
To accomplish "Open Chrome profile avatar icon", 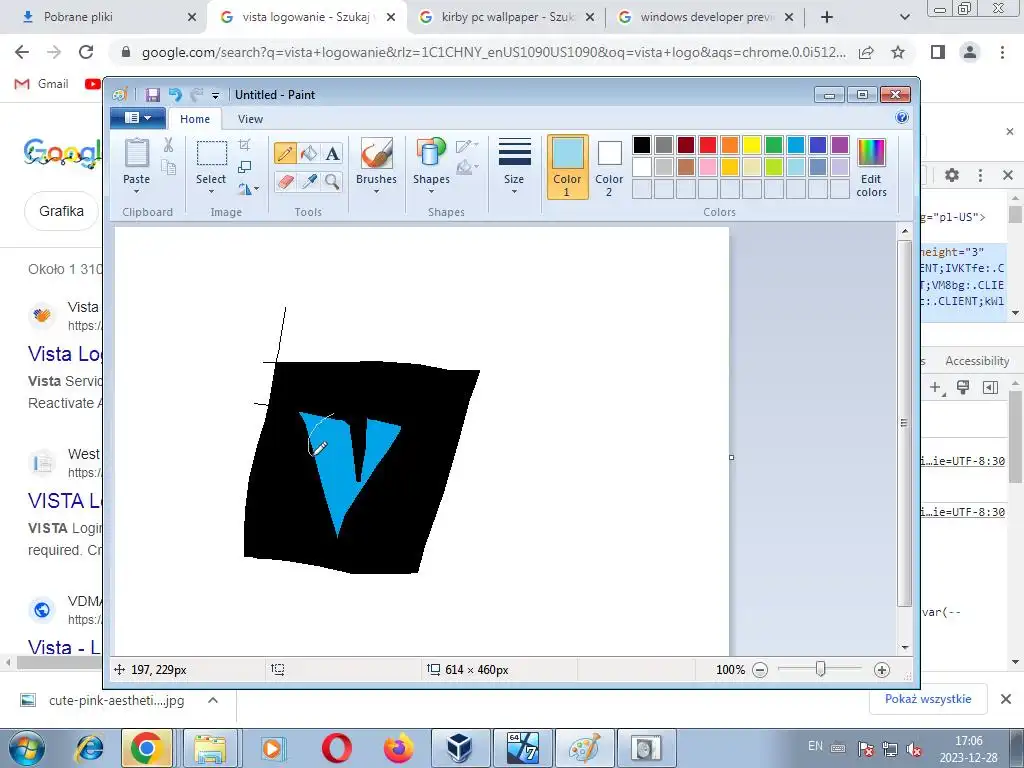I will (970, 52).
